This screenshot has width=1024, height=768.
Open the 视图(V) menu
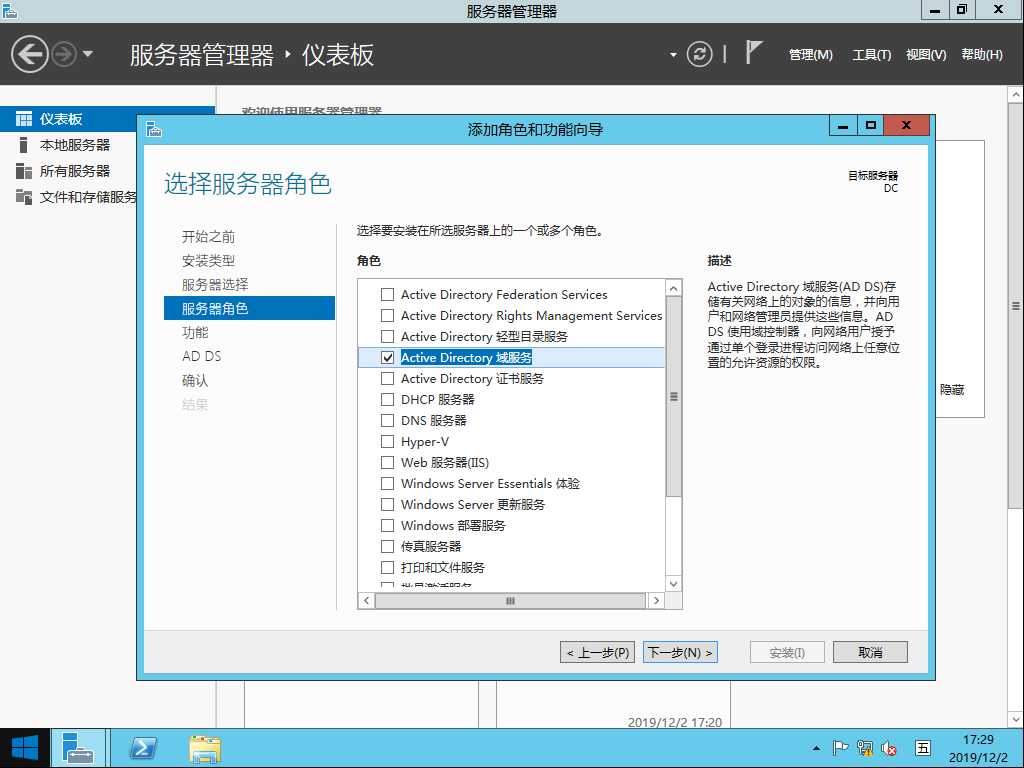[x=925, y=55]
